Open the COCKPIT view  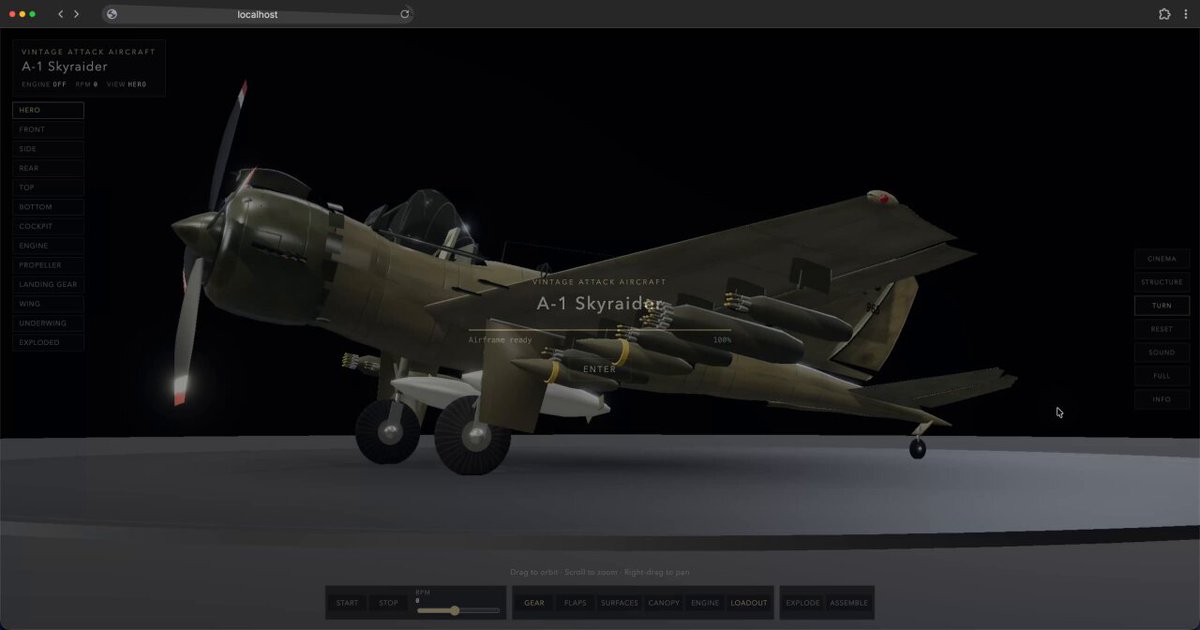pos(48,226)
